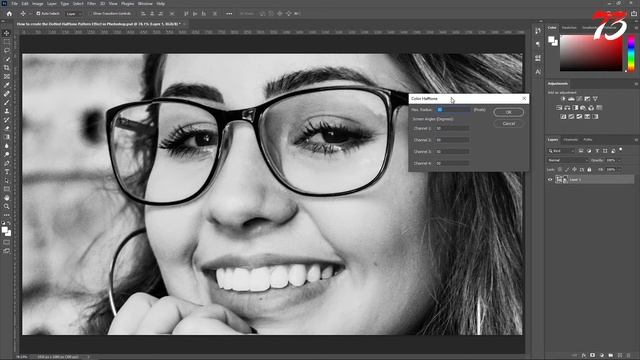Pick a color in the red color field

(x=591, y=53)
